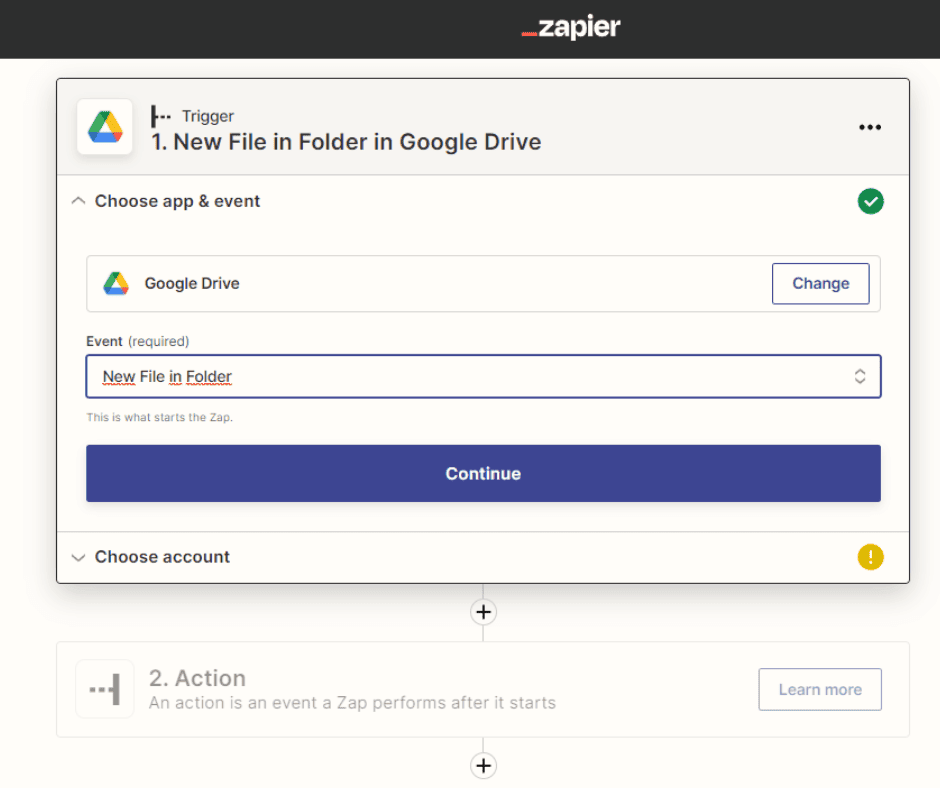940x788 pixels.
Task: Collapse the Choose app & event section
Action: 78,200
